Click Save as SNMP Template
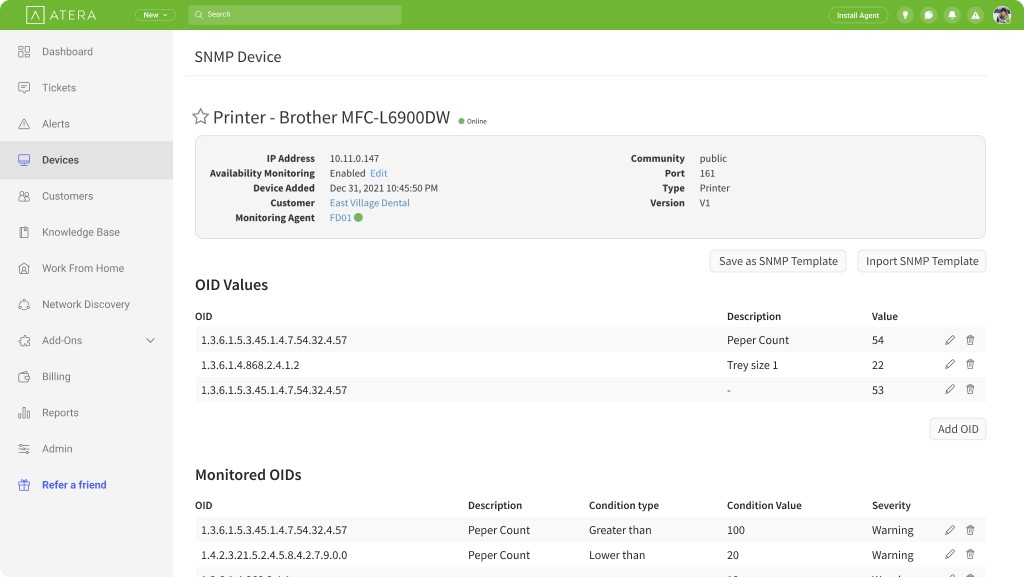Viewport: 1024px width, 577px height. click(x=778, y=261)
